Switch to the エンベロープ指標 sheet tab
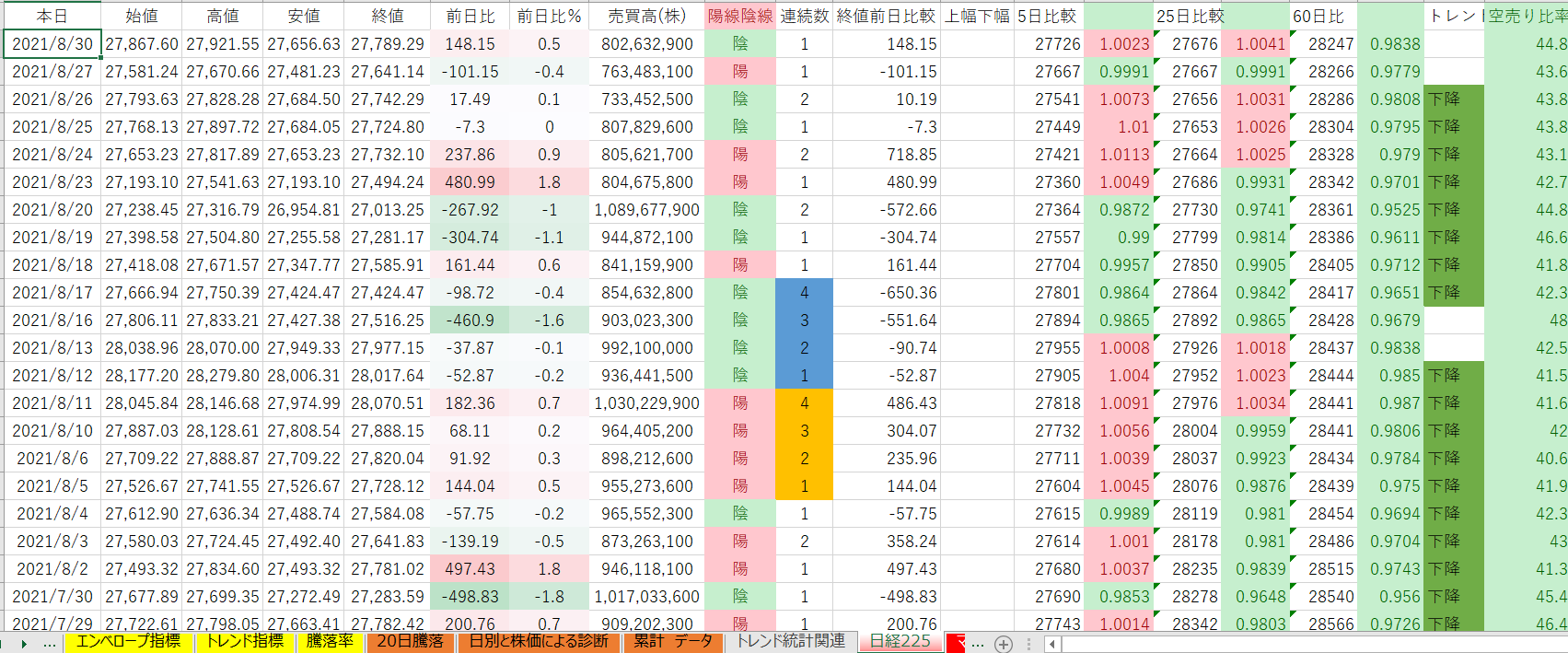The image size is (1568, 653). pos(128,642)
